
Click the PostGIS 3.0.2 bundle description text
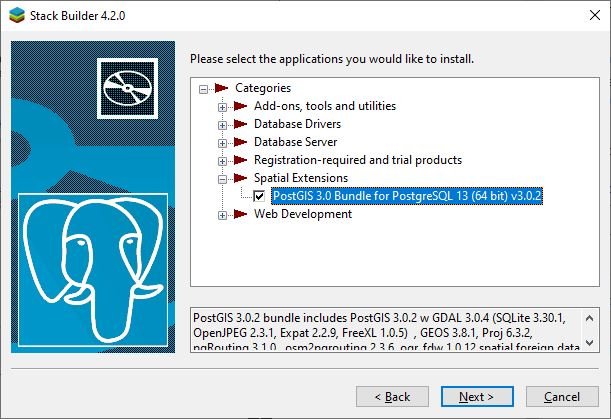387,331
